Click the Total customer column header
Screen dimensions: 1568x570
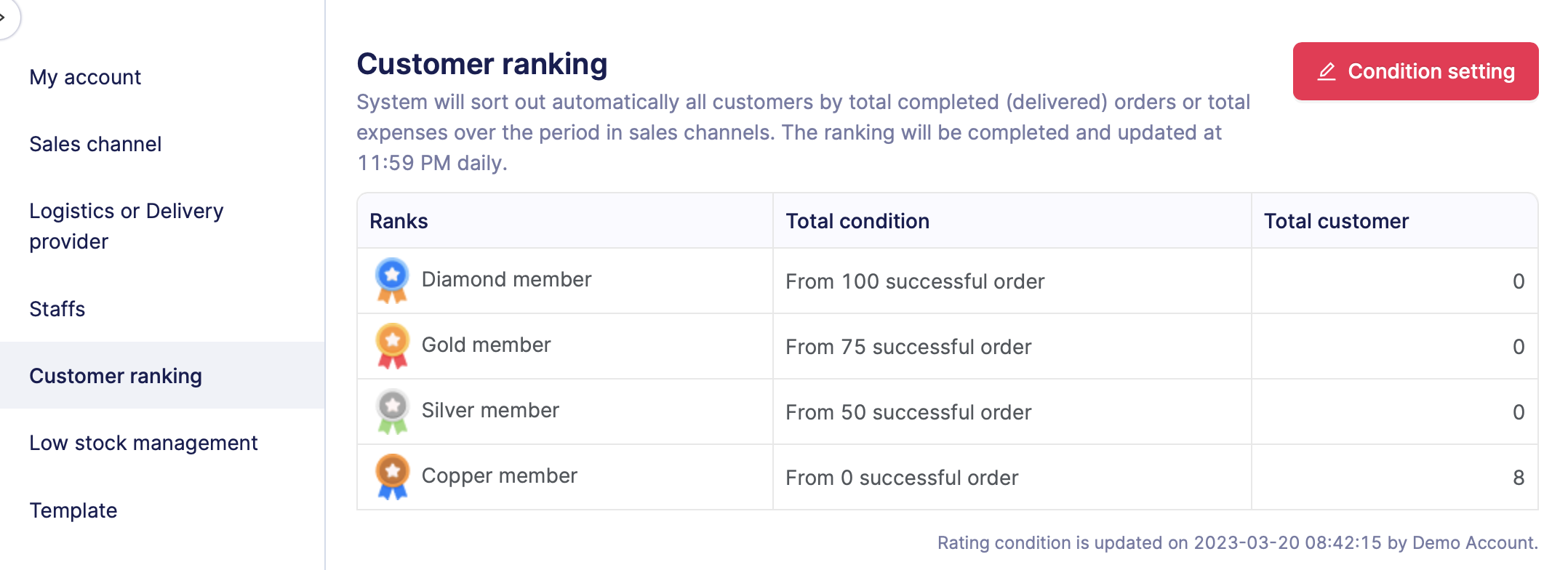pyautogui.click(x=1336, y=221)
